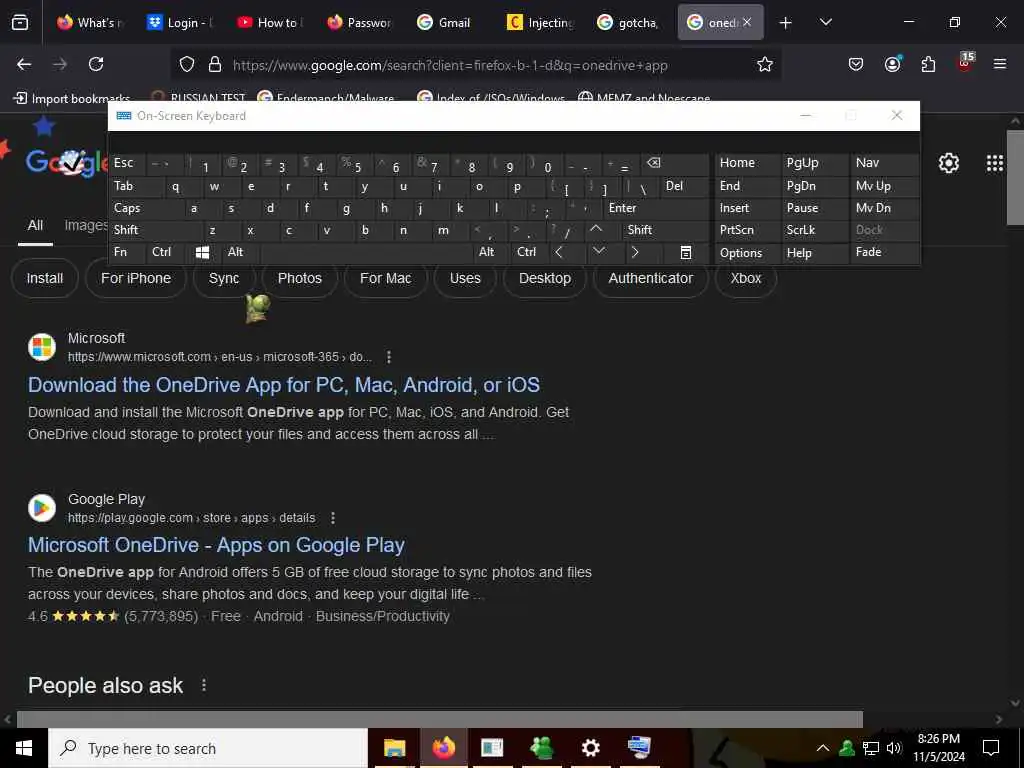Toggle the Fade key on On-Screen Keyboard
Screen dimensions: 1024x768
(885, 252)
